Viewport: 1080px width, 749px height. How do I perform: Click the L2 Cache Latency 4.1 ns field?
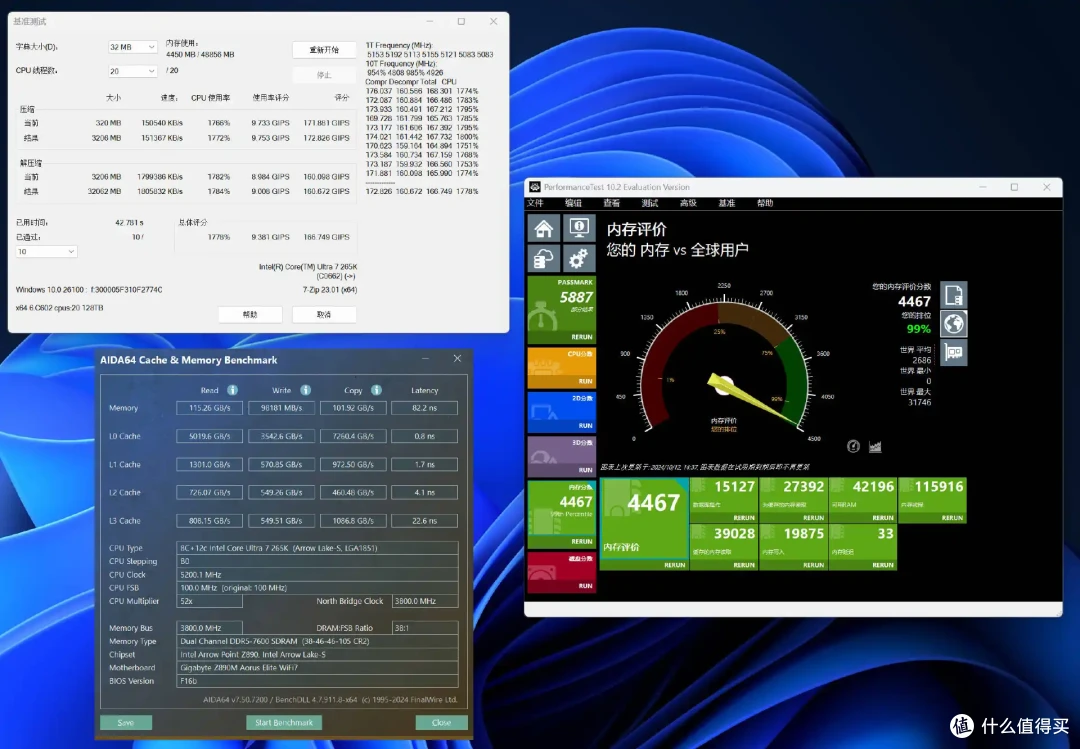click(424, 493)
